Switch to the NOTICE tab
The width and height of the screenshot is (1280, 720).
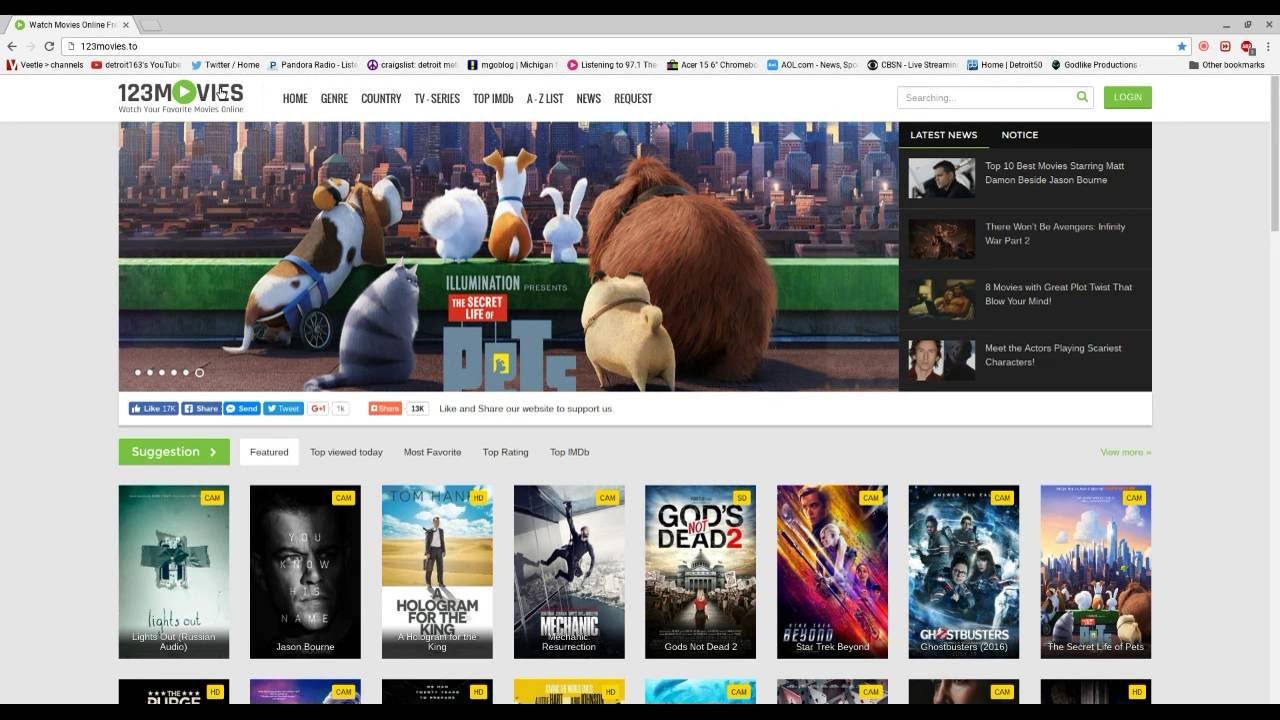(1020, 135)
